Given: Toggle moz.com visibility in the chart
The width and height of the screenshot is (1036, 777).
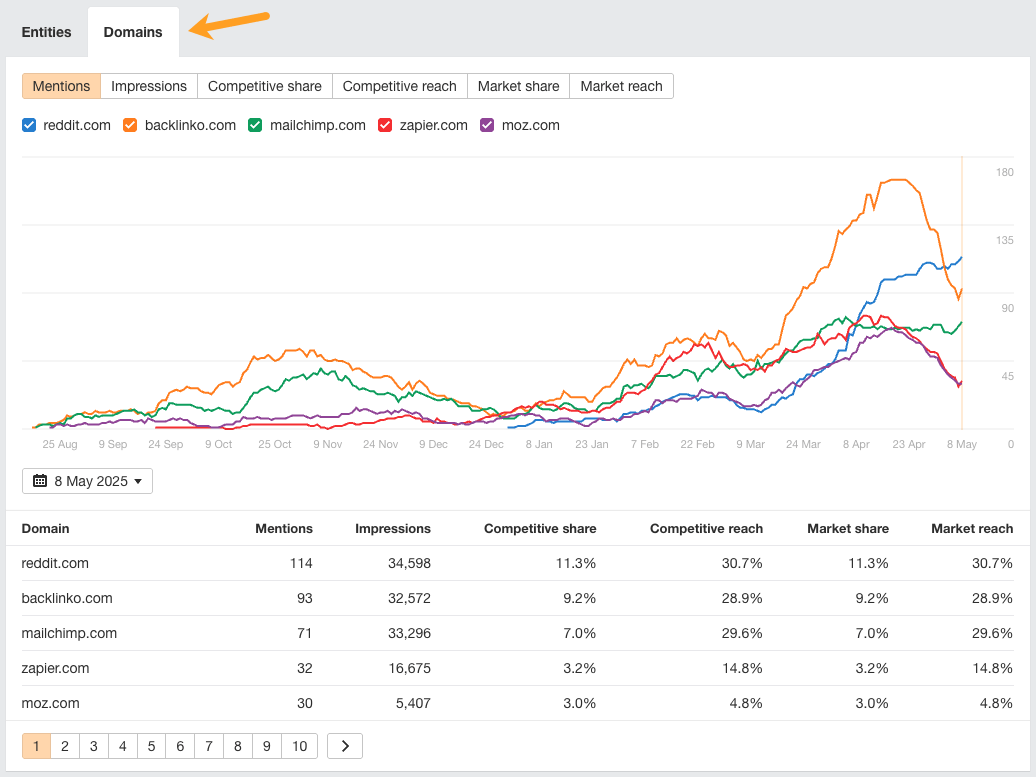Looking at the screenshot, I should pyautogui.click(x=487, y=125).
